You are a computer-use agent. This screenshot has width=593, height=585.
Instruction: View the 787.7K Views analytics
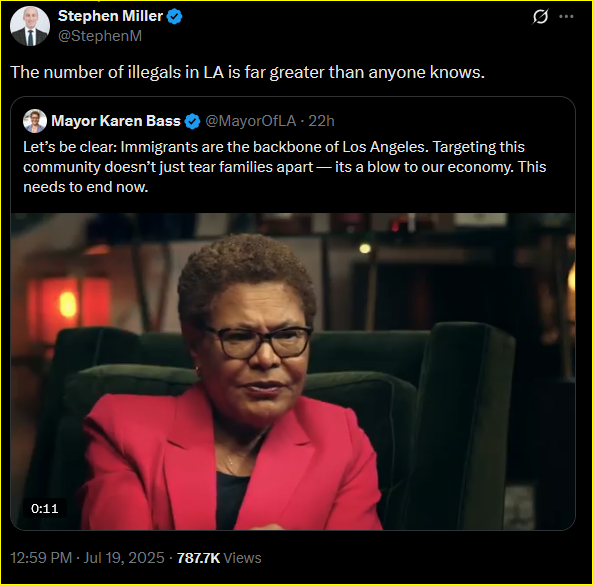click(219, 558)
